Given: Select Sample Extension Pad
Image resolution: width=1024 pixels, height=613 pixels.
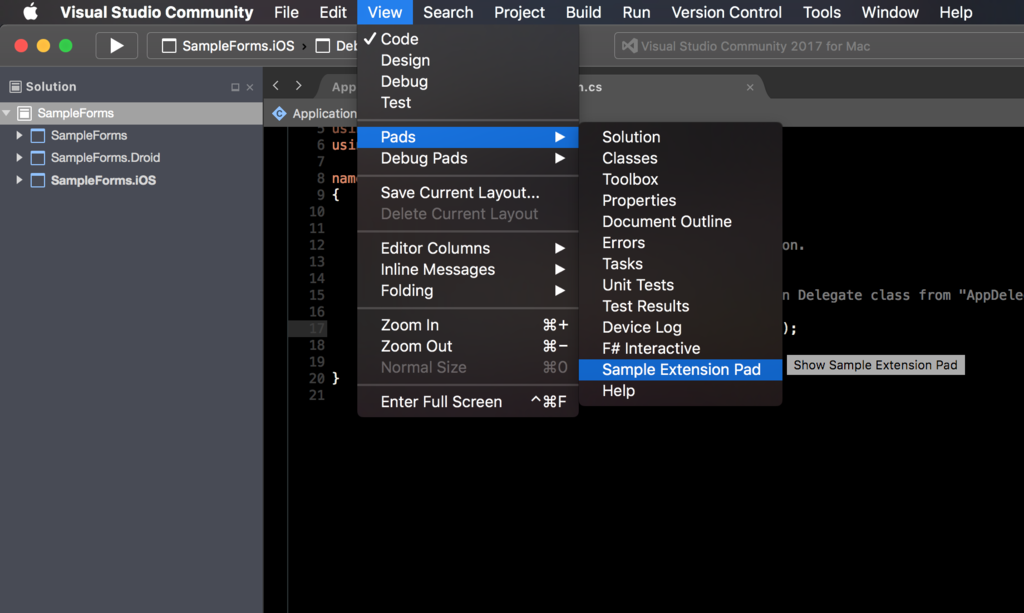Looking at the screenshot, I should (x=680, y=369).
